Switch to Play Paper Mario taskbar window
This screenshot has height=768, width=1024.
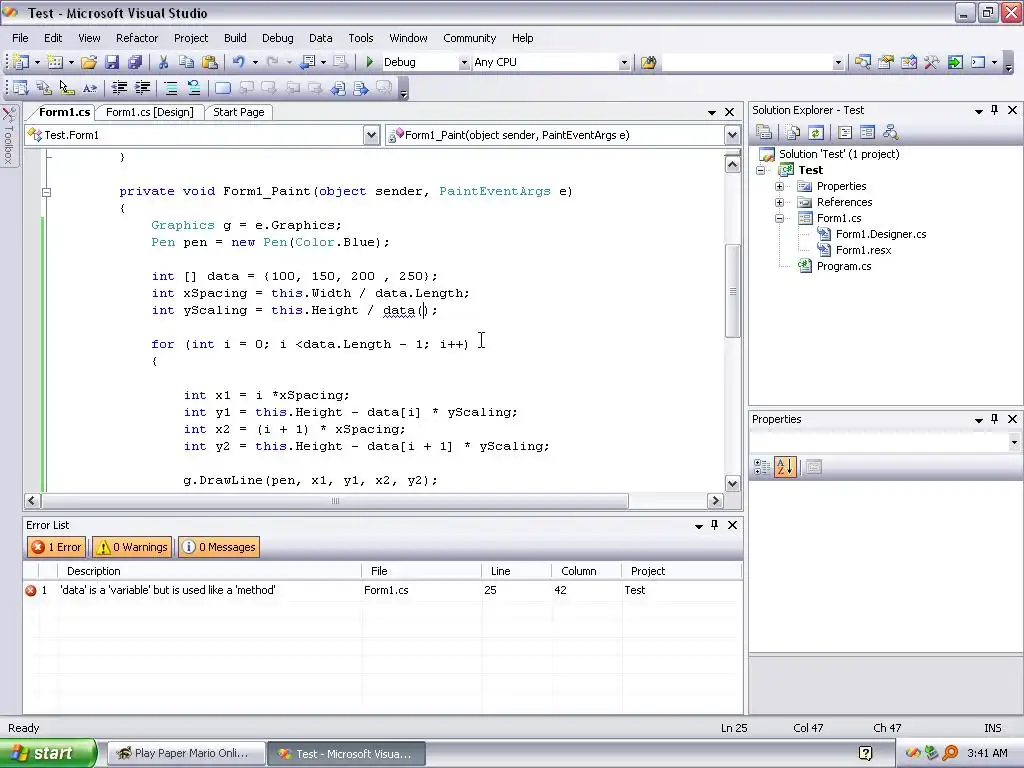(x=185, y=754)
